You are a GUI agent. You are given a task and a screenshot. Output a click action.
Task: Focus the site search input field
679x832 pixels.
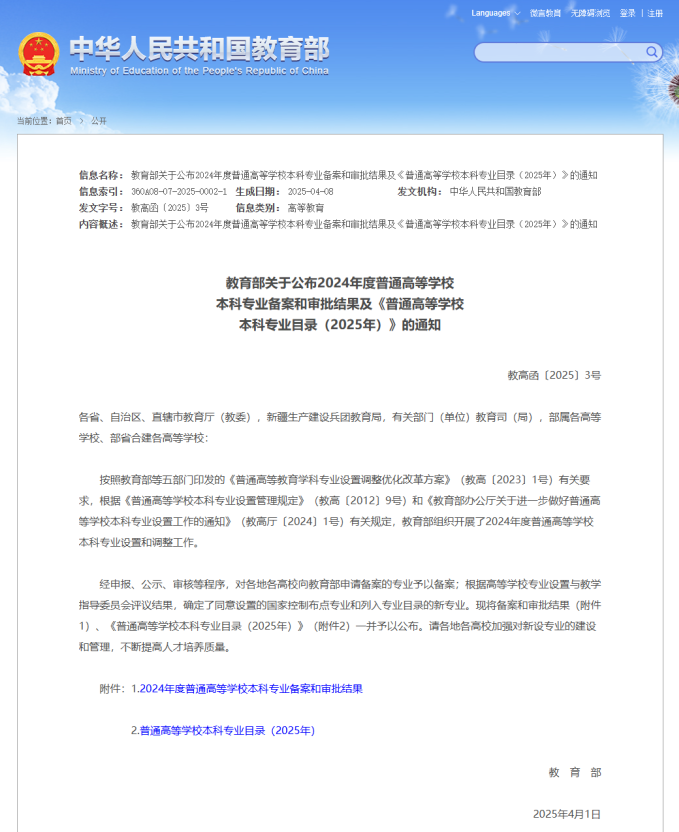pyautogui.click(x=560, y=52)
